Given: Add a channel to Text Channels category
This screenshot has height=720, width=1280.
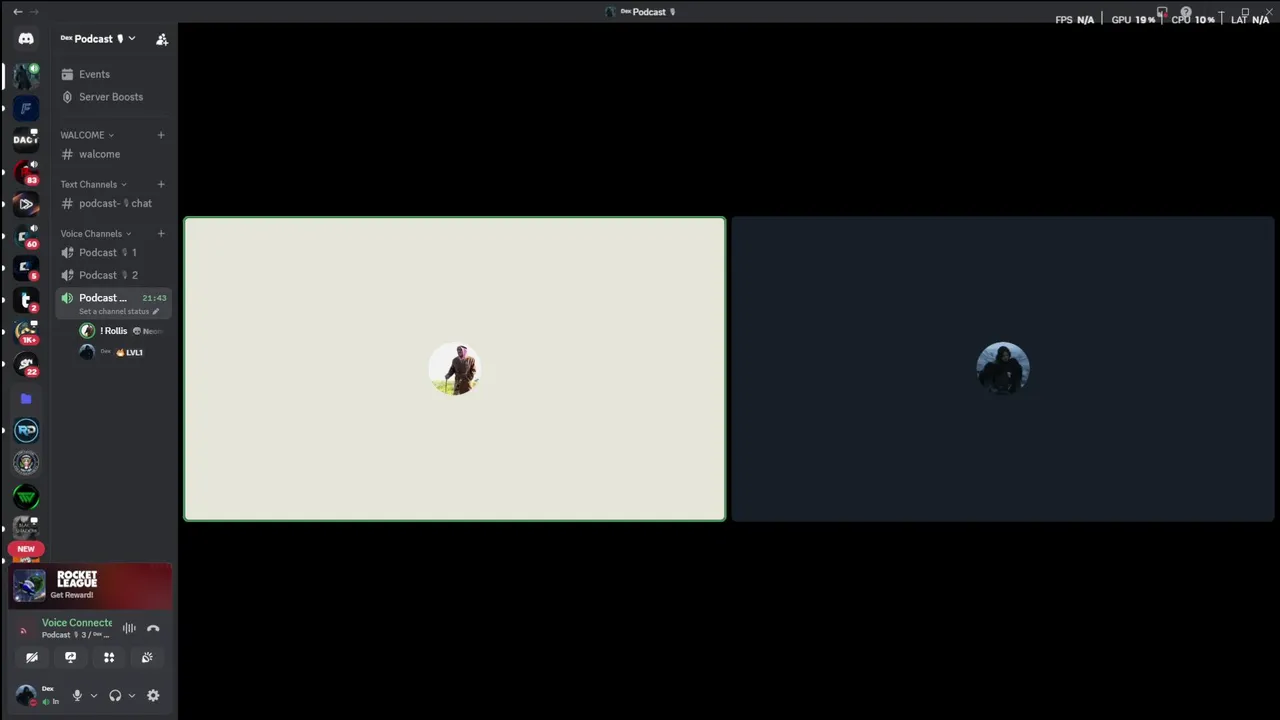Looking at the screenshot, I should [161, 184].
